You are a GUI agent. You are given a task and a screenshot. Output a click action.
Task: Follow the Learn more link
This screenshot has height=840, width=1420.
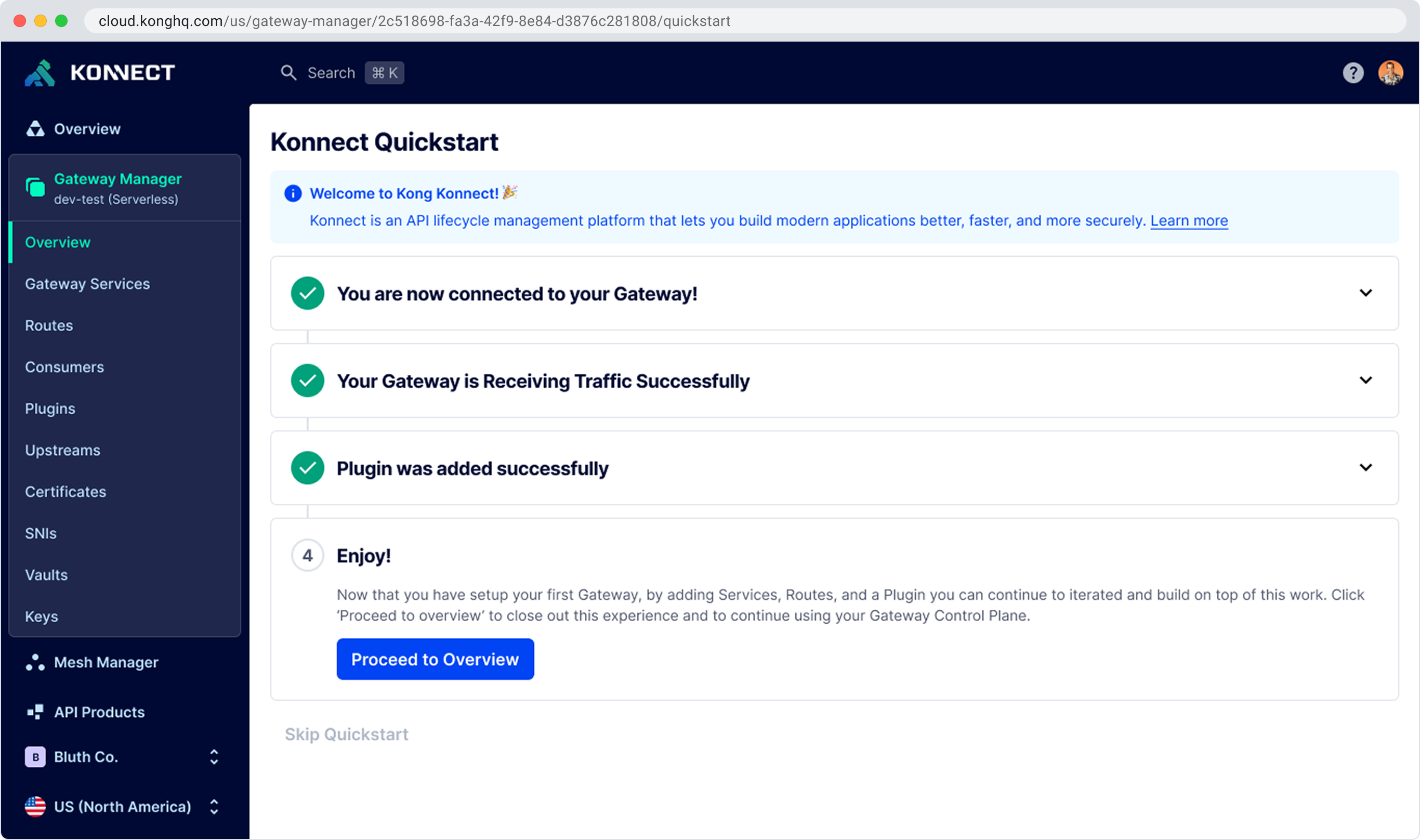point(1189,221)
